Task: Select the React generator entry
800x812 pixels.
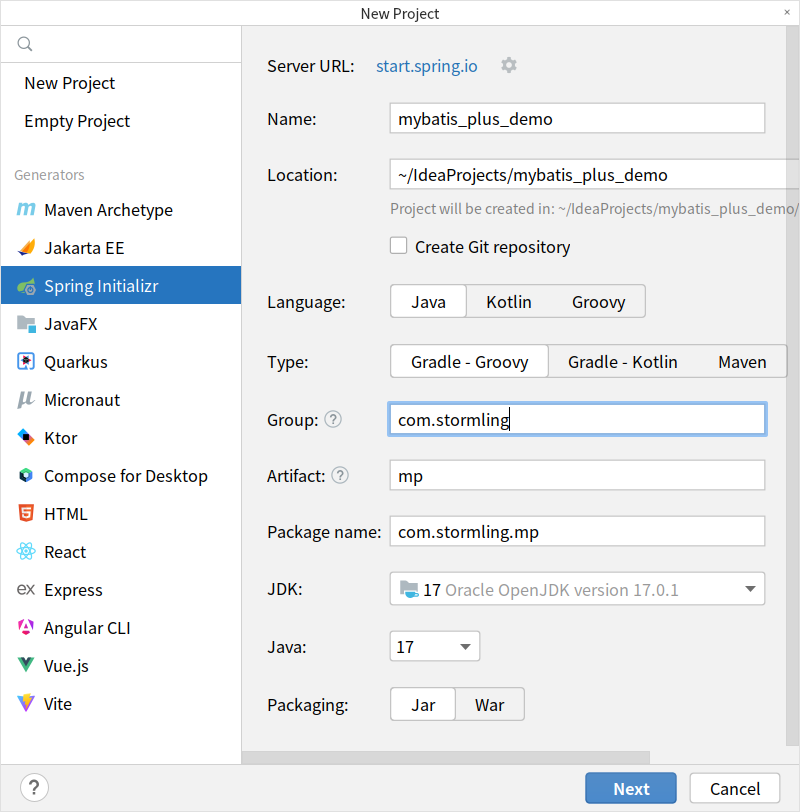Action: click(121, 552)
